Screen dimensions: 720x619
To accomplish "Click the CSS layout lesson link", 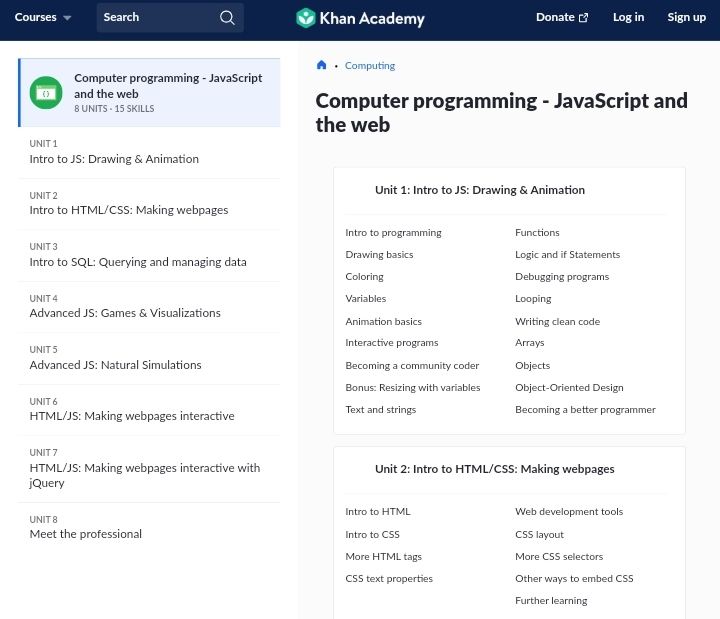I will pyautogui.click(x=539, y=535).
